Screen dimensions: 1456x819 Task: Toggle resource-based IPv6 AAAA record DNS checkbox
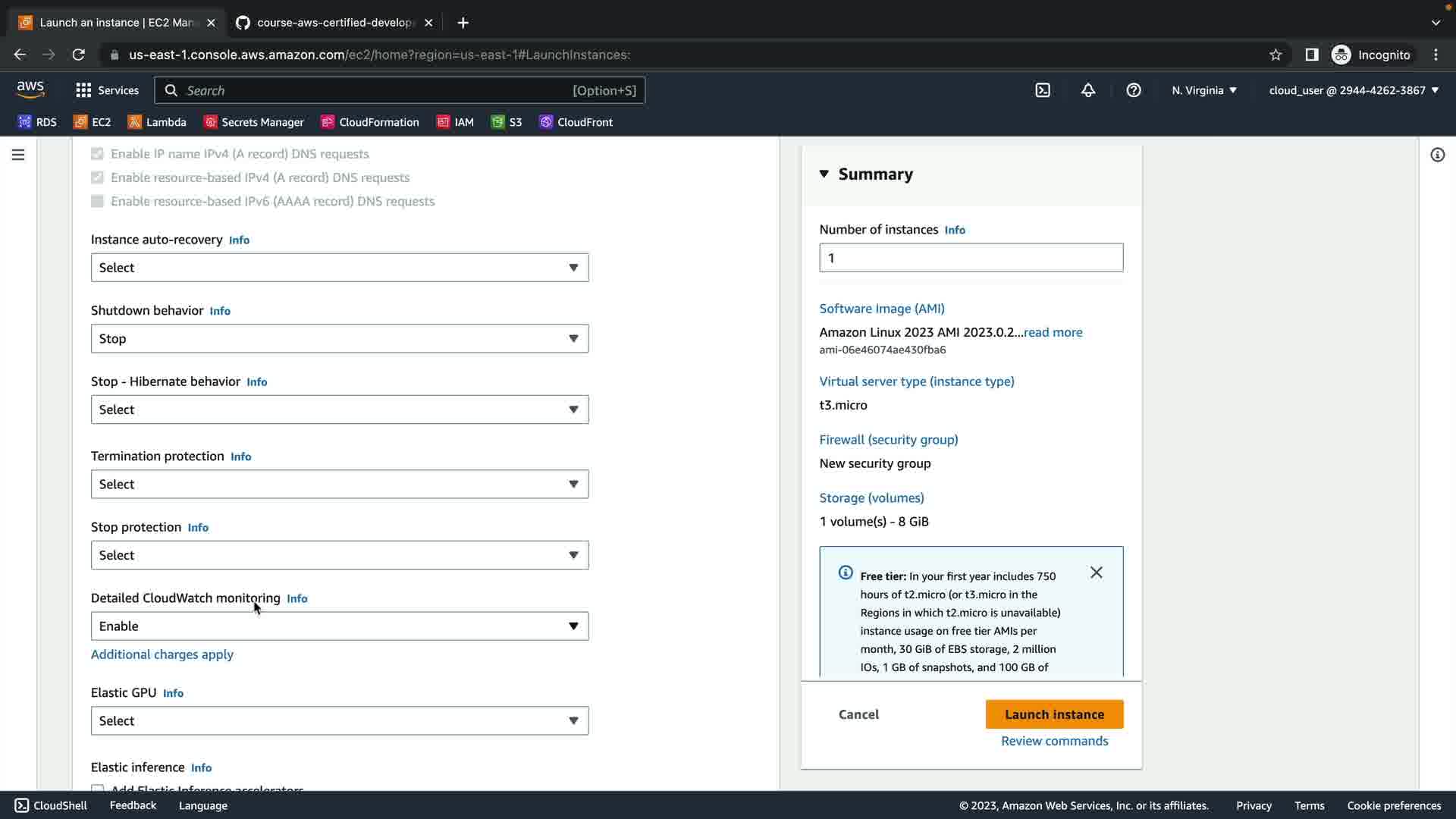coord(97,201)
